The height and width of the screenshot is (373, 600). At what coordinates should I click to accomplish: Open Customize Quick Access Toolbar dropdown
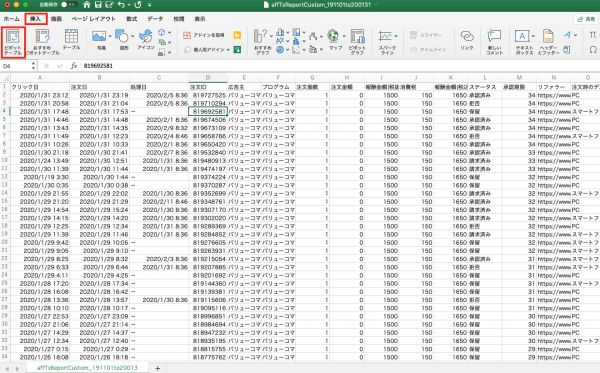click(149, 5)
